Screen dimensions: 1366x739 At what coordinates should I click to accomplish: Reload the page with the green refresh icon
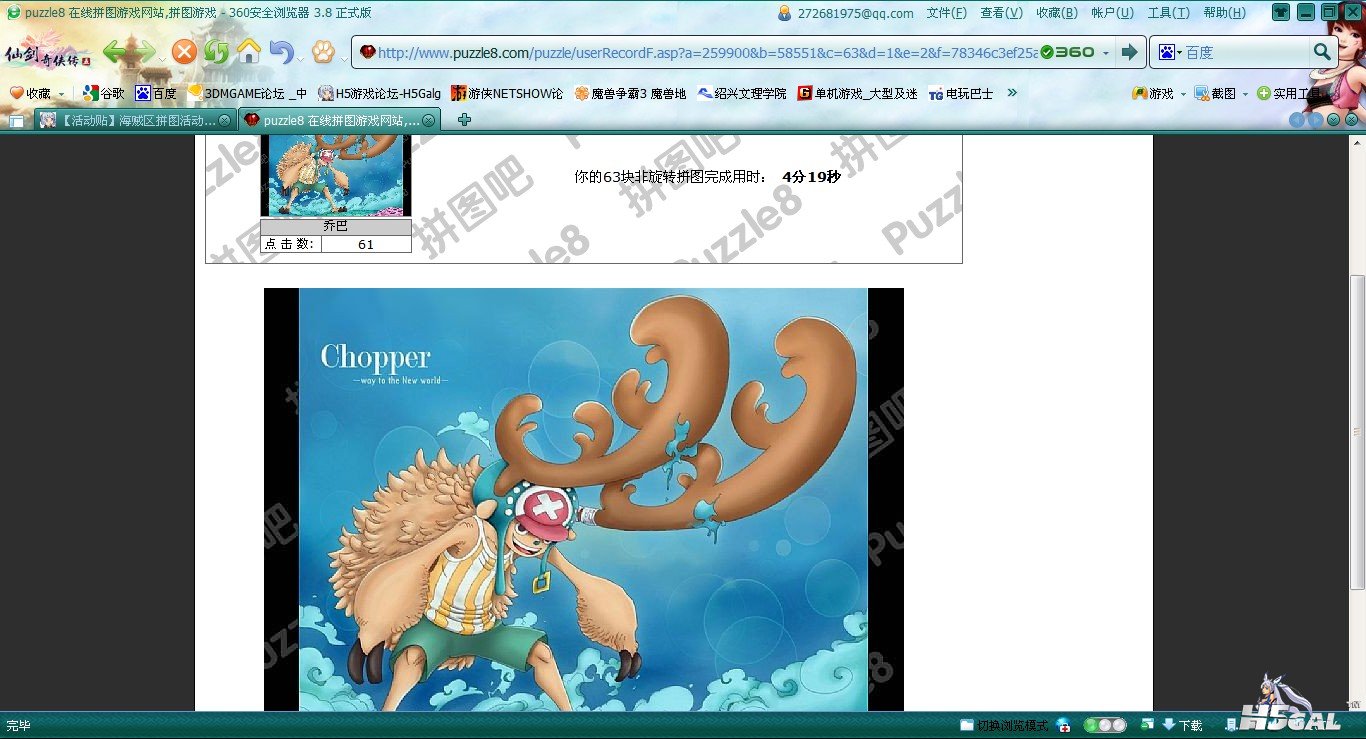click(x=216, y=52)
